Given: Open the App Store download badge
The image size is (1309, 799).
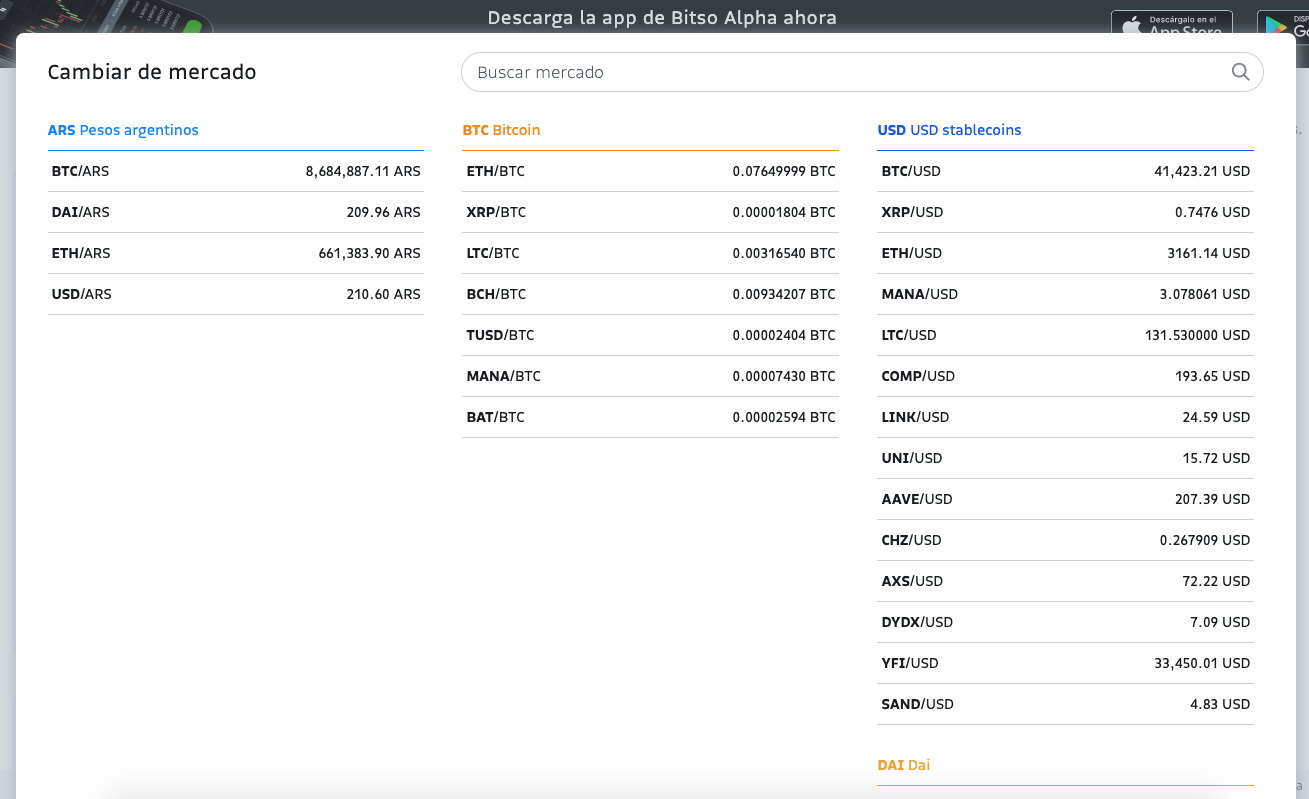Looking at the screenshot, I should [1172, 22].
